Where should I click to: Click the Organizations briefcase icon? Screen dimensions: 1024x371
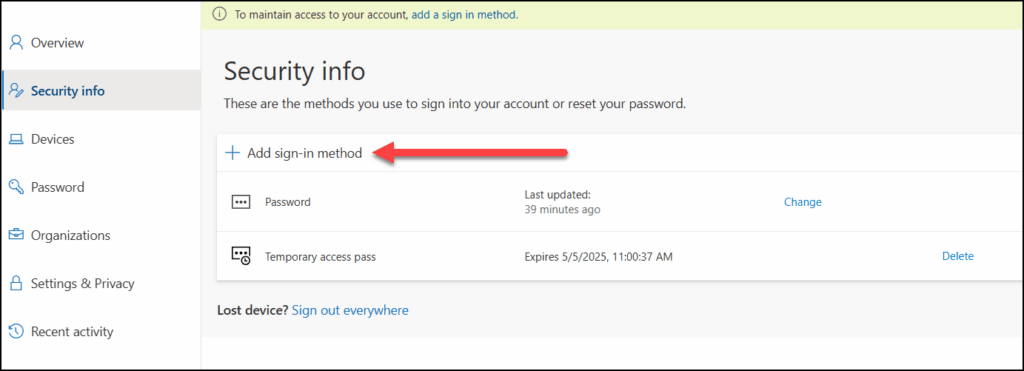point(16,235)
